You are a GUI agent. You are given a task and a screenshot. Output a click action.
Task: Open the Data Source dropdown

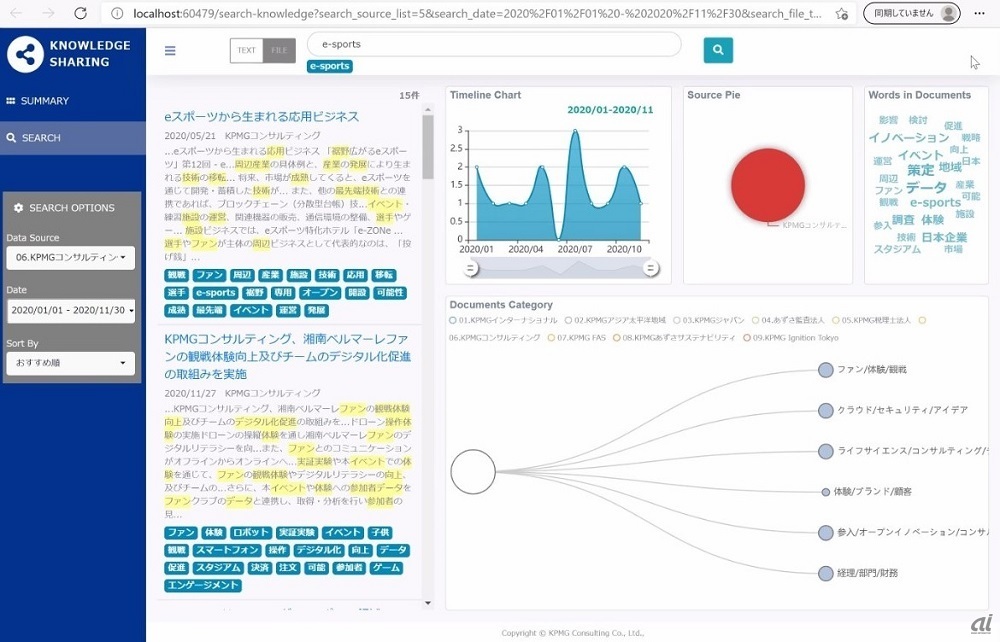pos(71,258)
